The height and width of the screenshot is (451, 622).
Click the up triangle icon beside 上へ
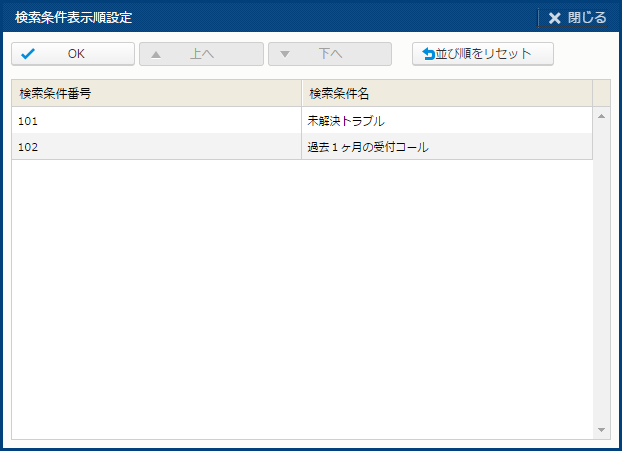(155, 54)
